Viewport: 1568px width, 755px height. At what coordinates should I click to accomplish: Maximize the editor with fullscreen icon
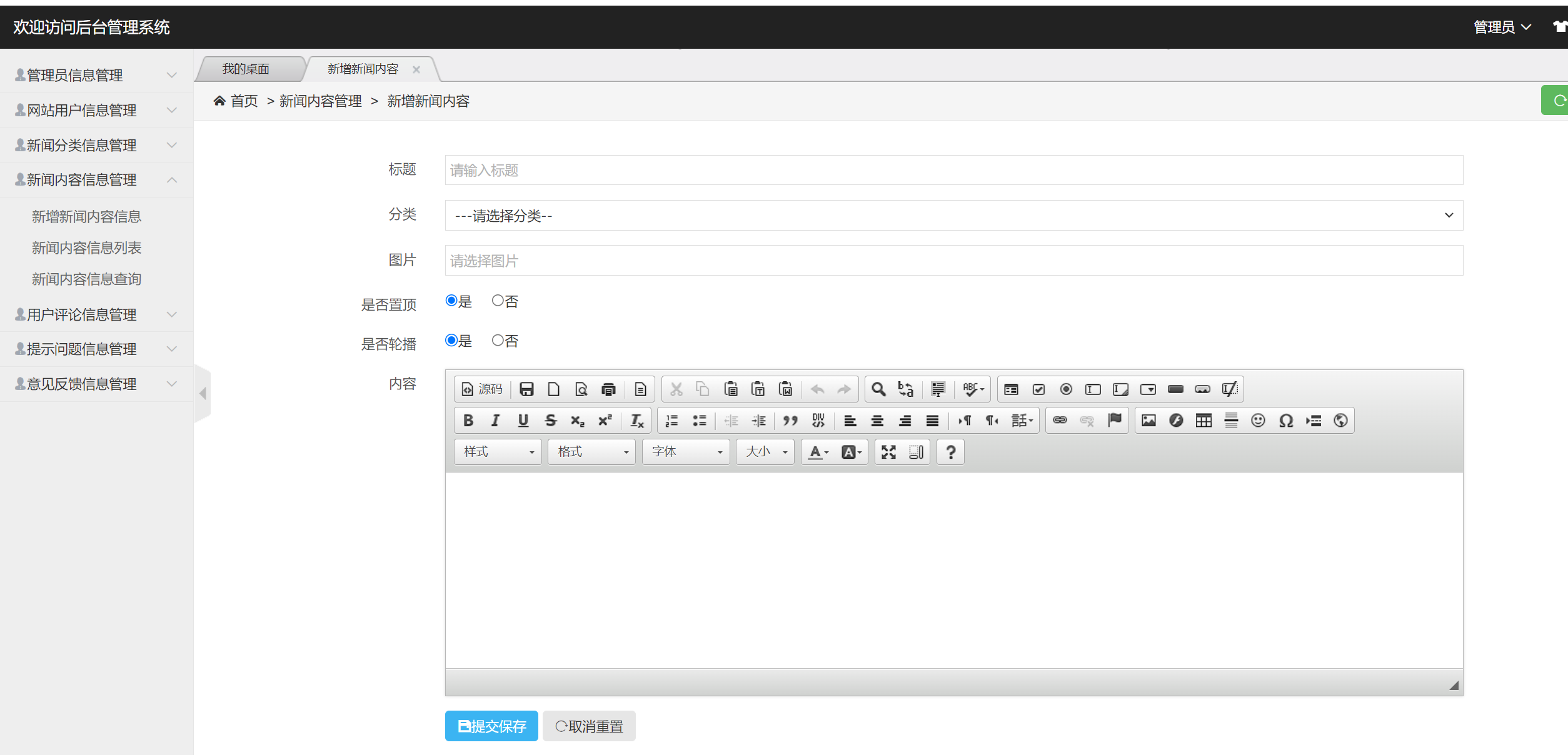889,452
